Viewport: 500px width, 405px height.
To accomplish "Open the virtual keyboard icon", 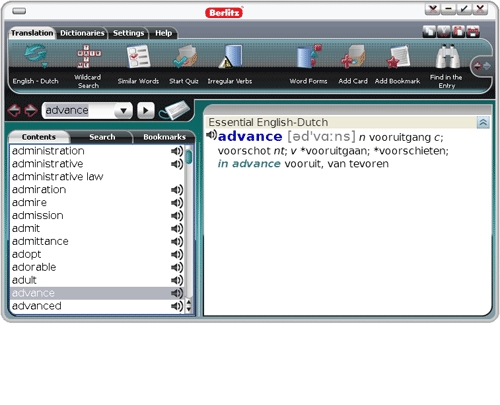I will click(175, 110).
